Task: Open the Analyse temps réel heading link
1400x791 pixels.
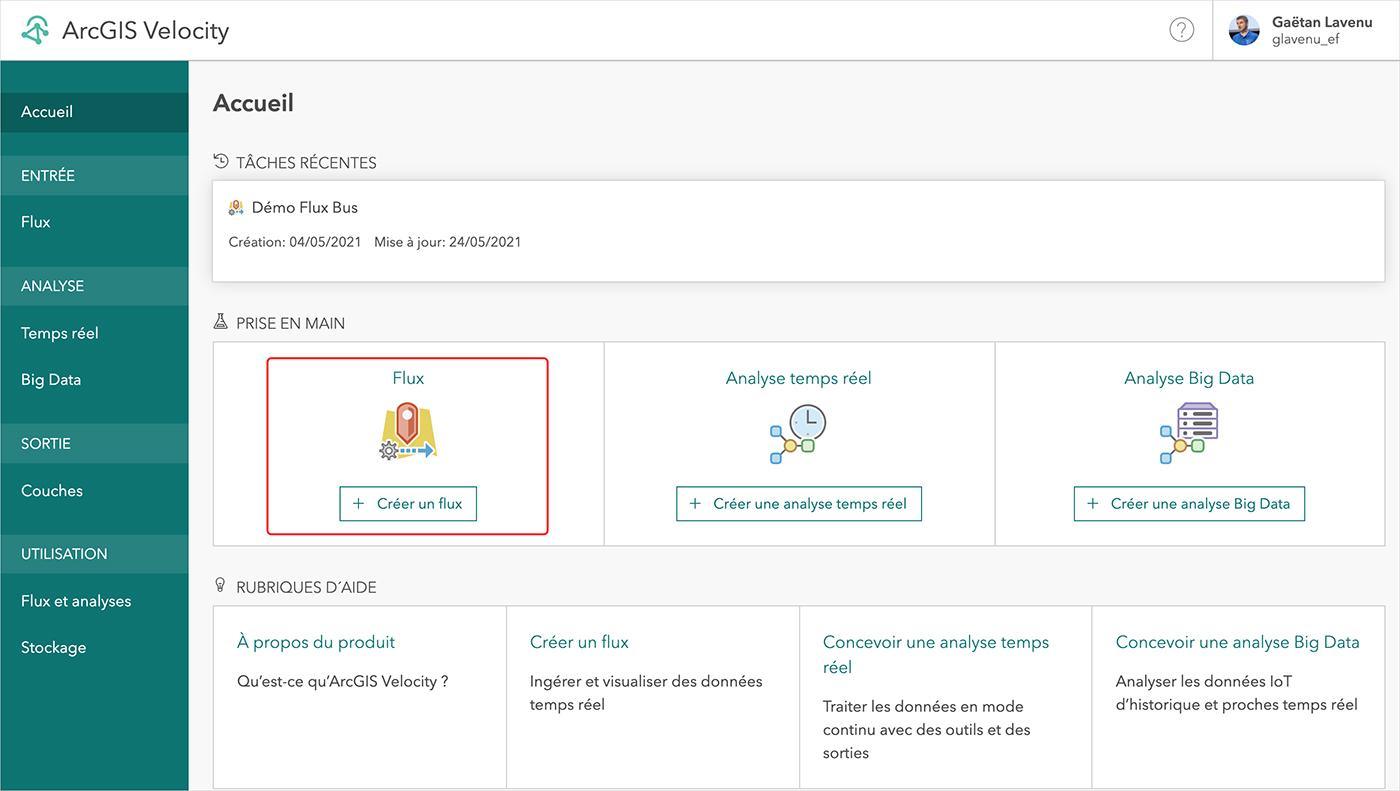Action: pyautogui.click(x=798, y=378)
